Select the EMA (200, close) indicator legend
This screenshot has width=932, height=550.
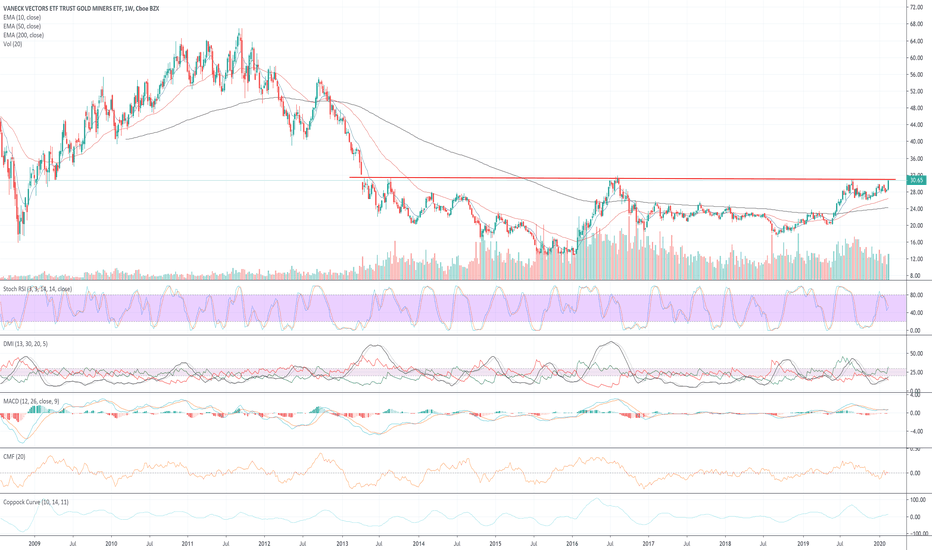pyautogui.click(x=24, y=35)
